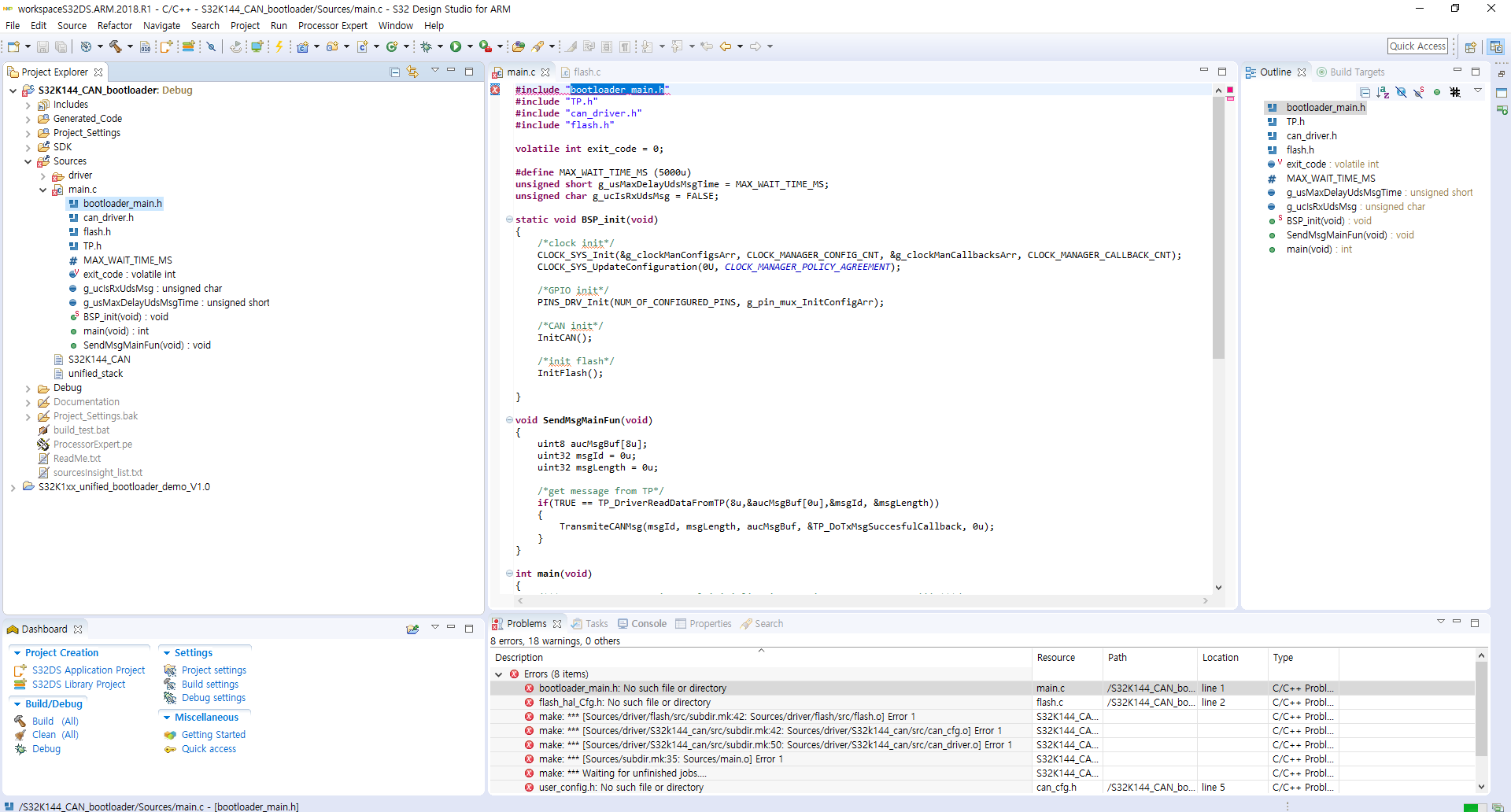Viewport: 1511px width, 812px height.
Task: Toggle Hide Static Members in Outline
Action: [1419, 92]
